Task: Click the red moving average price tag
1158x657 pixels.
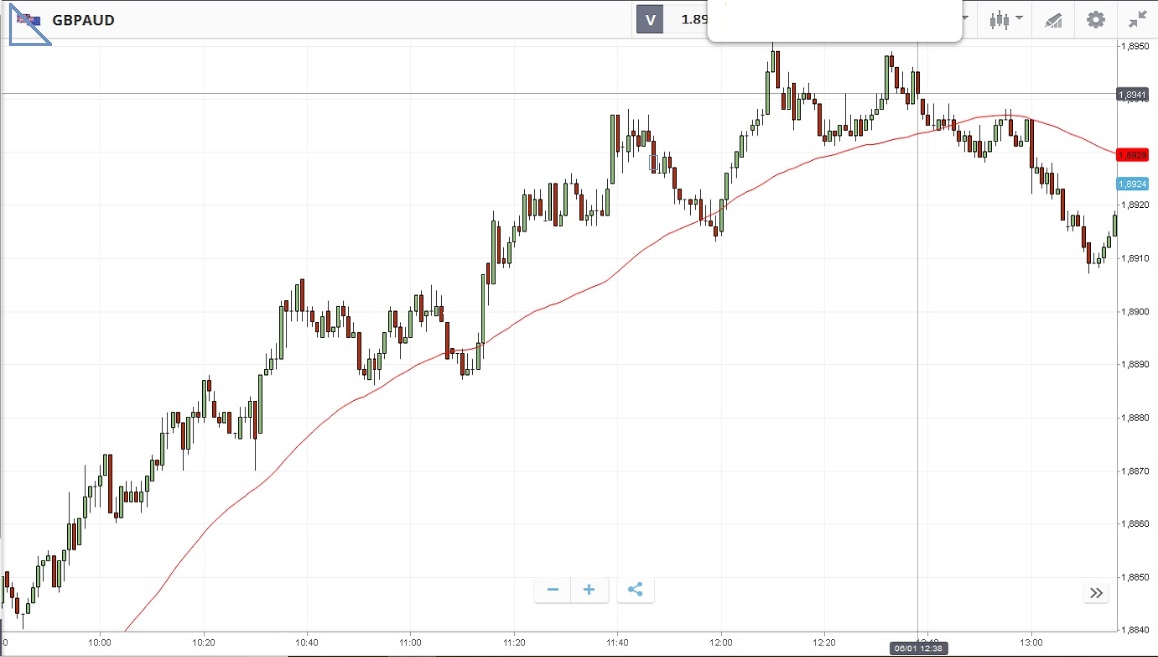Action: pyautogui.click(x=1133, y=155)
